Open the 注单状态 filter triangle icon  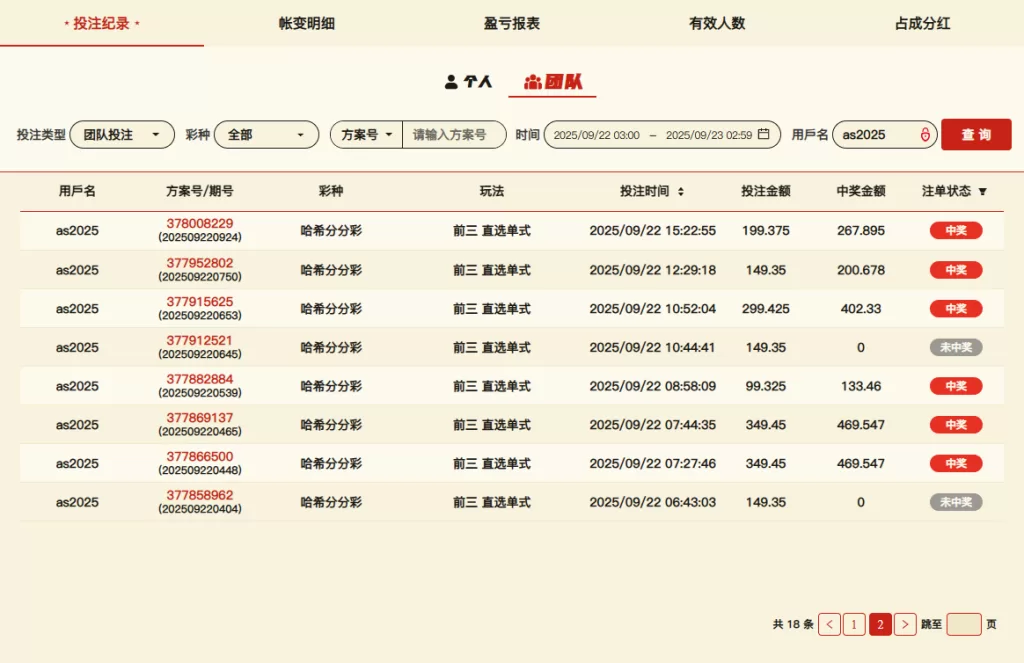983,191
